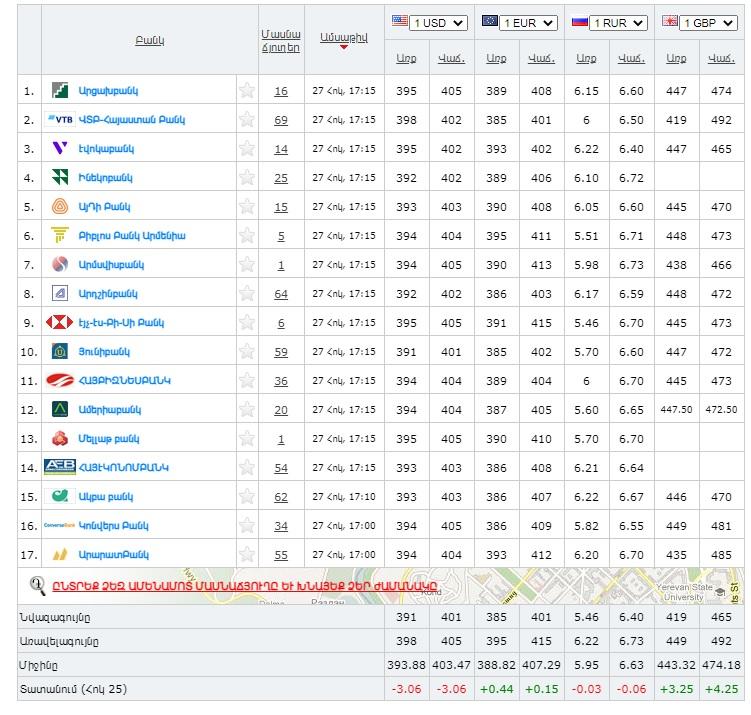Sort by the bank name column header
This screenshot has width=751, height=715.
coord(149,40)
